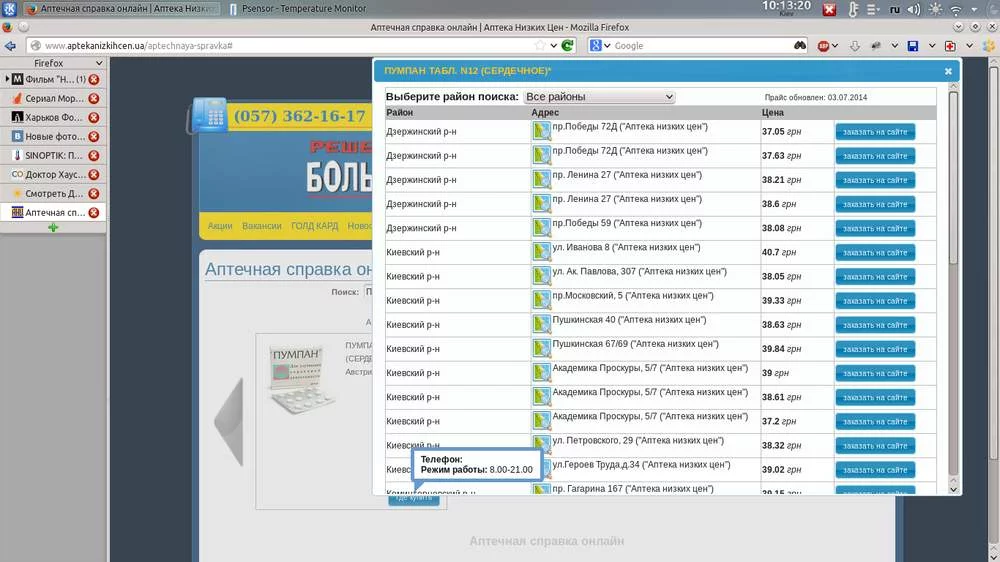Screen dimensions: 1000x562
Task: Click the red cross toolbar icon
Action: [x=950, y=46]
